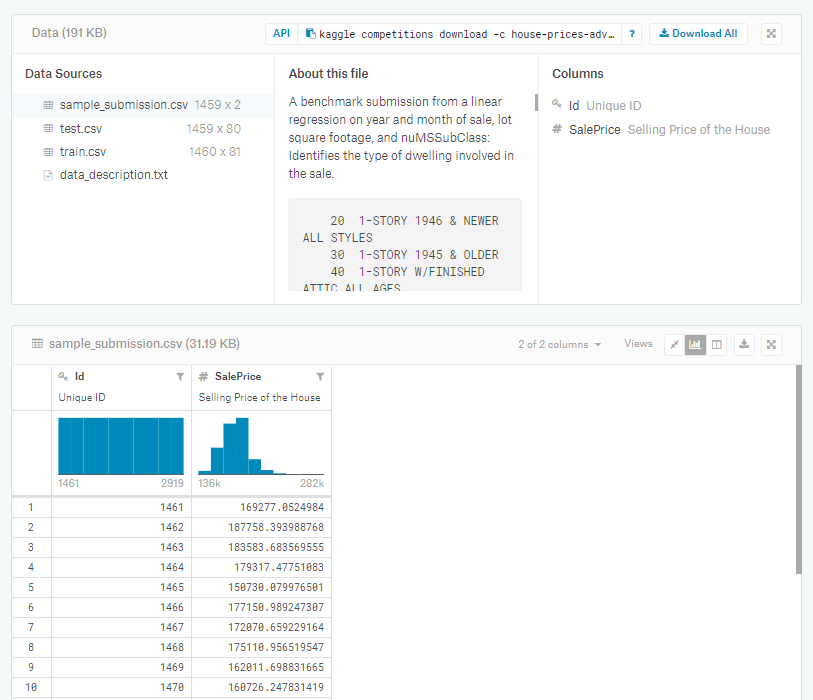Click cell value 179317.47751083
Viewport: 813px width, 700px height.
278,567
